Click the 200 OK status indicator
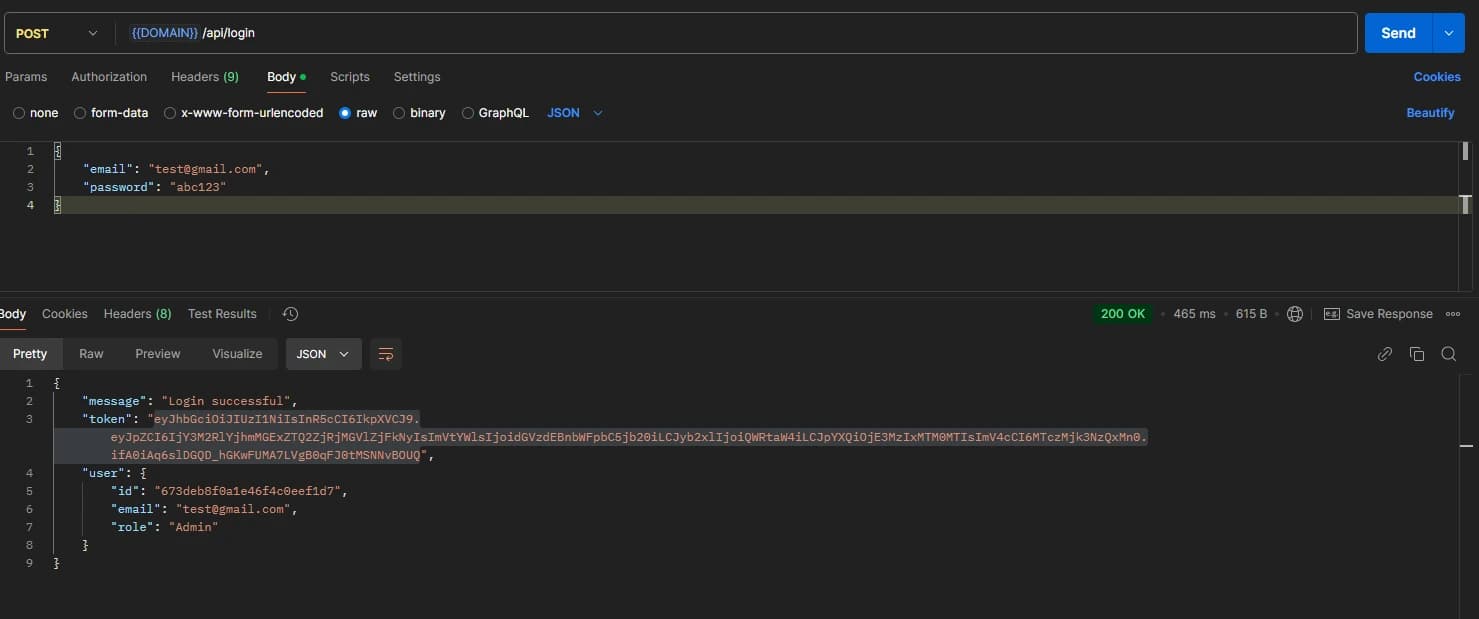 pyautogui.click(x=1122, y=313)
